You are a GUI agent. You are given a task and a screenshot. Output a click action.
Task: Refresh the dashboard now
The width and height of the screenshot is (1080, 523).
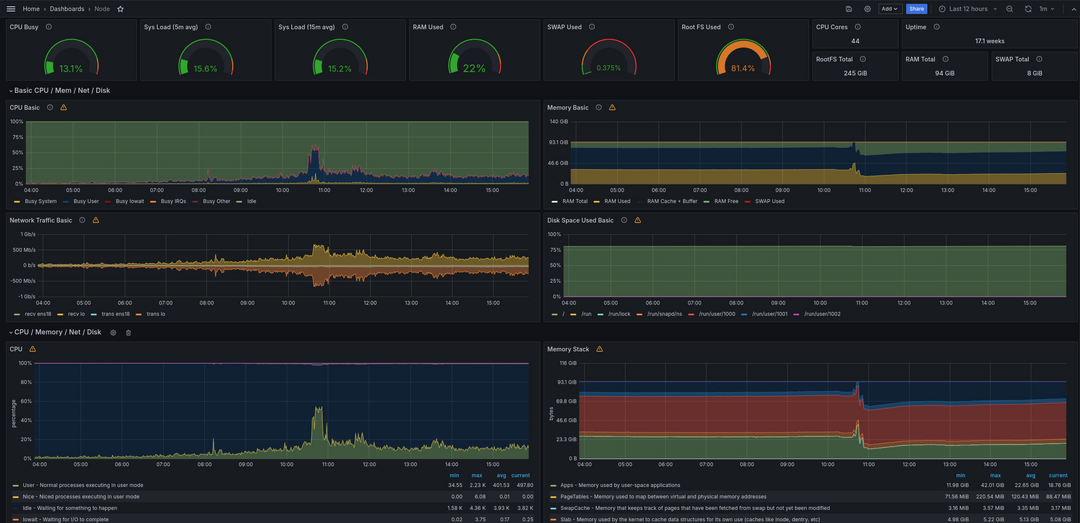pos(1028,9)
